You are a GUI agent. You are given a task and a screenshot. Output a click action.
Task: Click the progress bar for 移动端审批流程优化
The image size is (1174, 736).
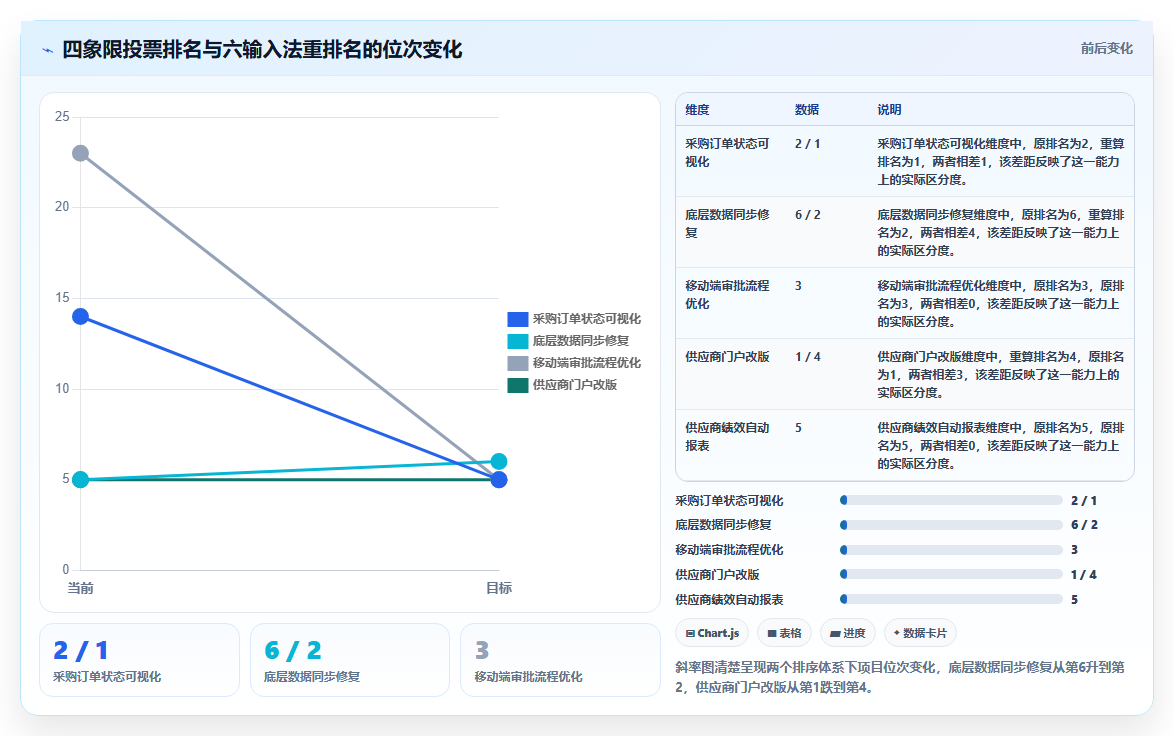[952, 550]
